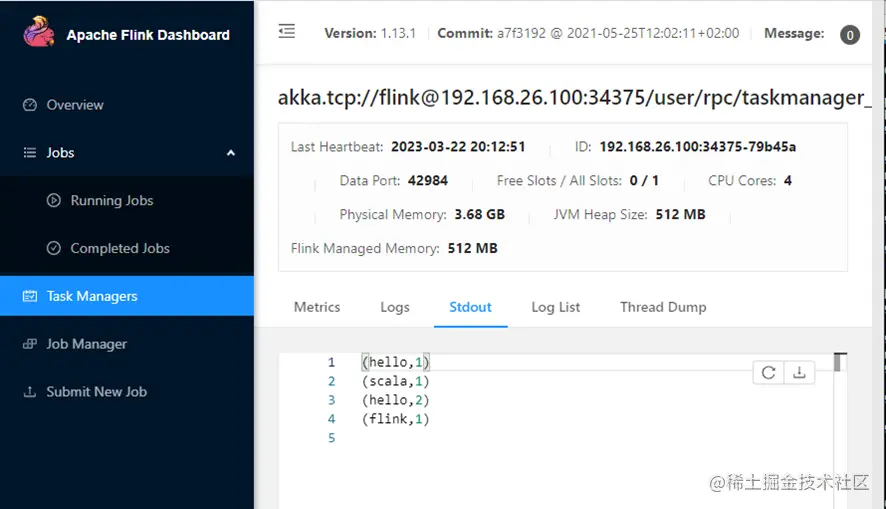Click the JVM Heap Size value 512 MB

pos(680,215)
